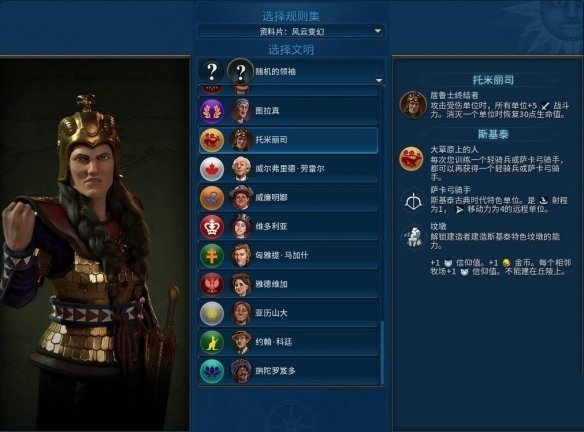Click the Canada maple leaf civilization icon
This screenshot has height=432, width=584.
(x=212, y=169)
